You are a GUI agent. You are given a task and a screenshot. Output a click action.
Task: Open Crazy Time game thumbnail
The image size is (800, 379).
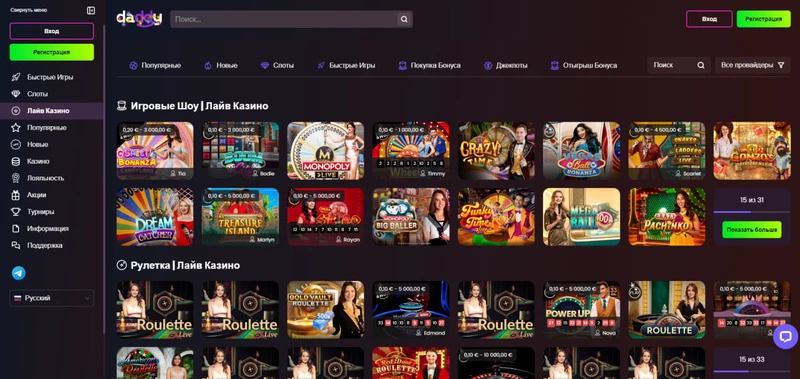[496, 150]
